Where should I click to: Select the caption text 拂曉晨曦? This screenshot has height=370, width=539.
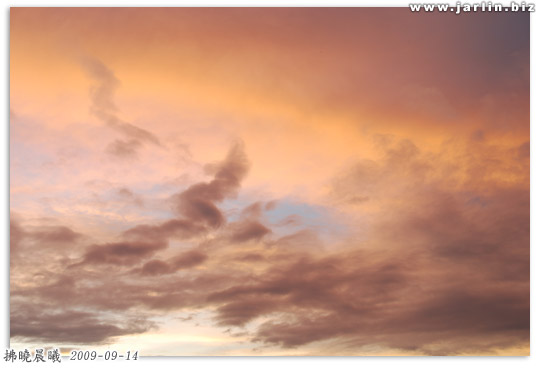pyautogui.click(x=32, y=356)
